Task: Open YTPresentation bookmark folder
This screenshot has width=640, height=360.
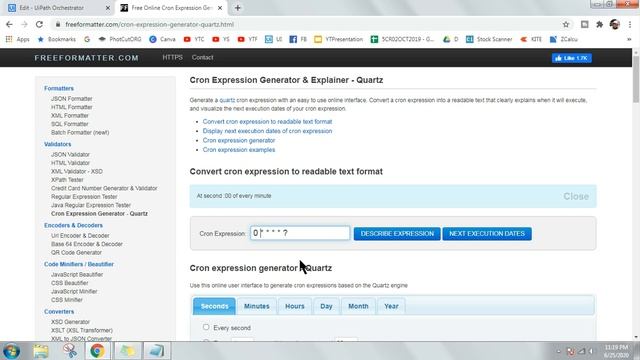Action: (x=338, y=39)
